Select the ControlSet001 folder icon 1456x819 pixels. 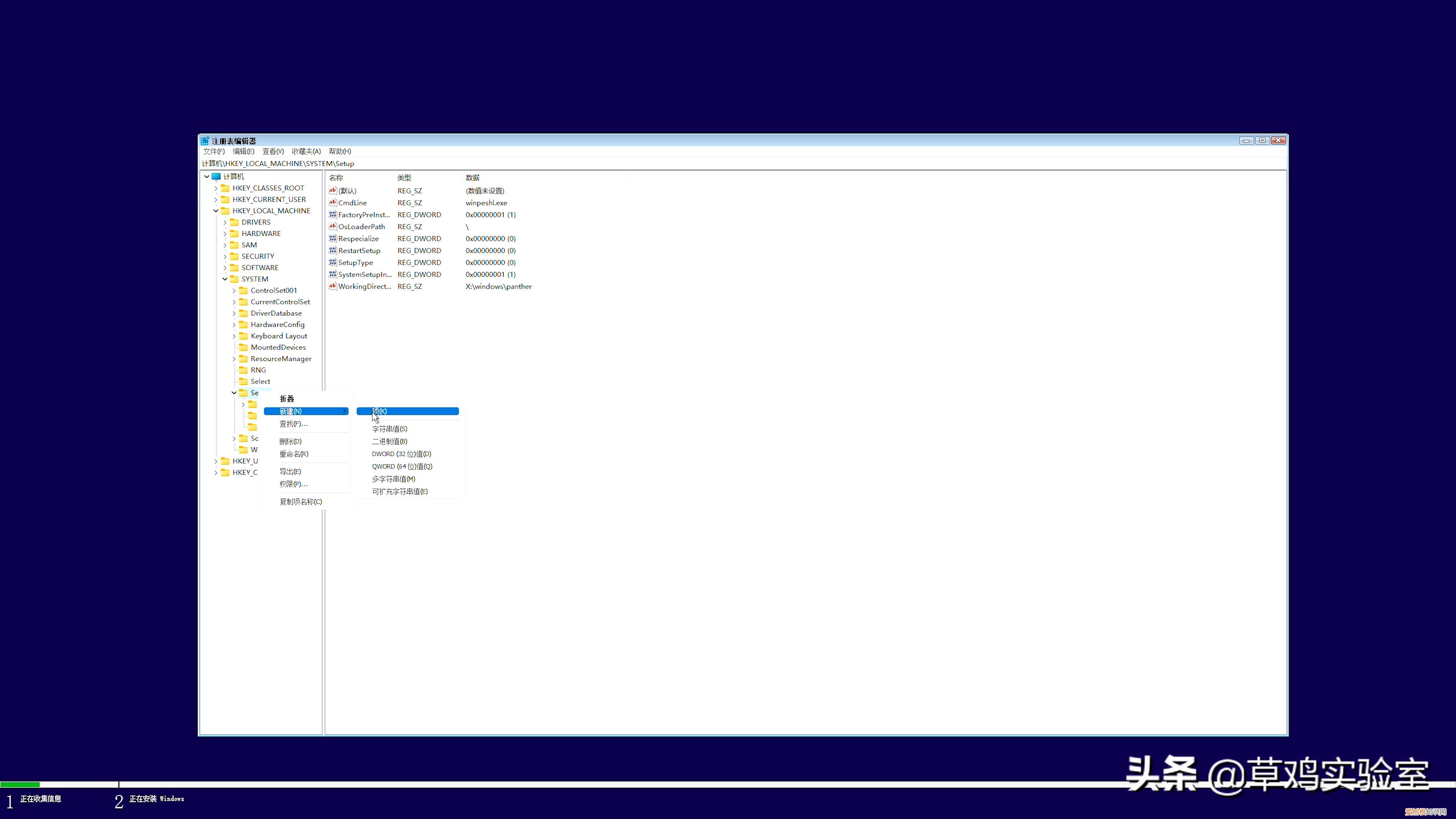(x=243, y=290)
